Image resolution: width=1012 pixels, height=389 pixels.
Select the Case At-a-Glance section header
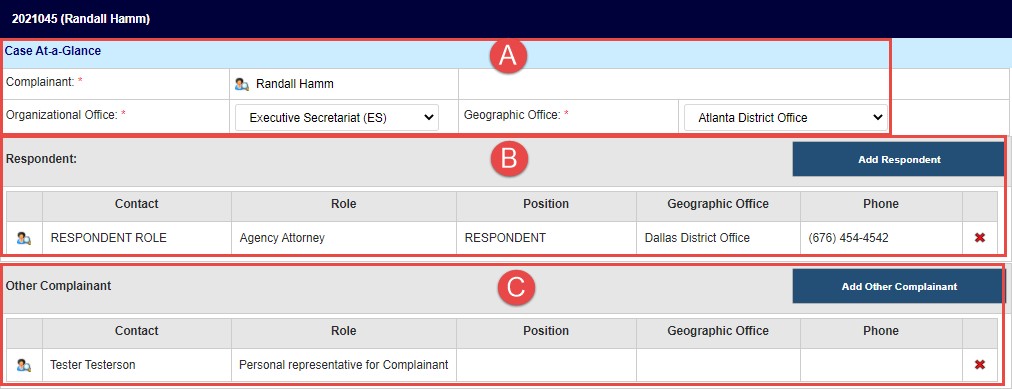(53, 50)
